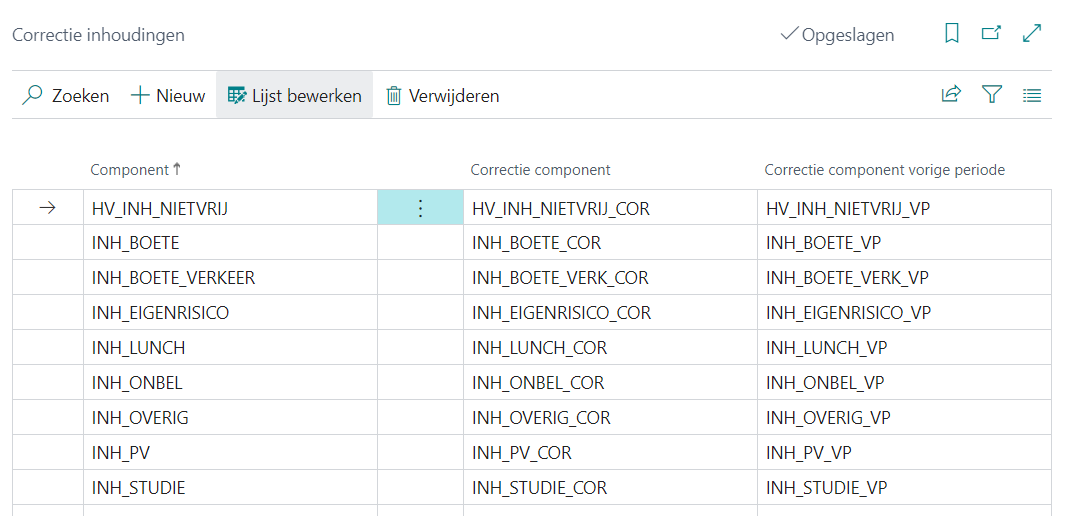Viewport: 1065px width, 516px height.
Task: Click the bookmark icon in header
Action: click(952, 34)
